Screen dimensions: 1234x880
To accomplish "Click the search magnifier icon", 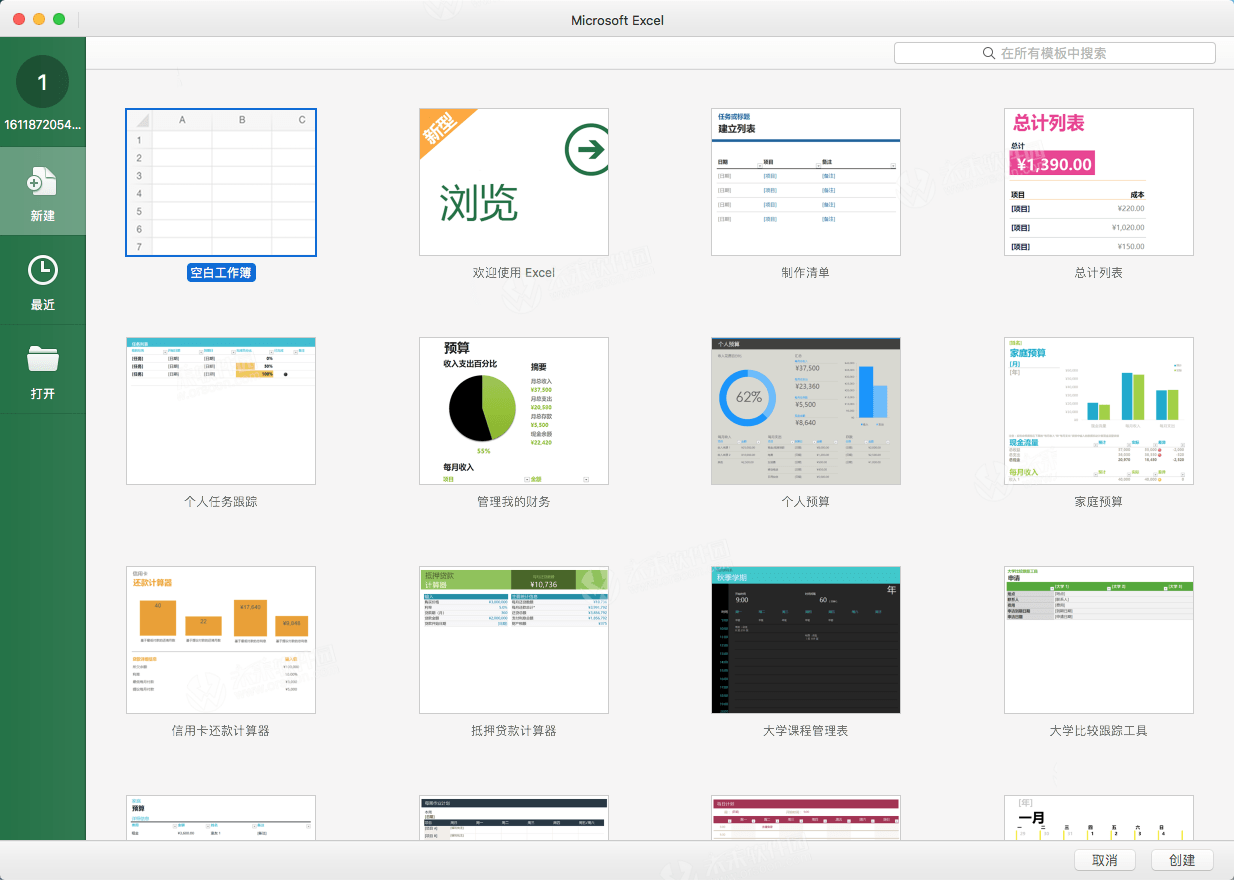I will point(990,53).
